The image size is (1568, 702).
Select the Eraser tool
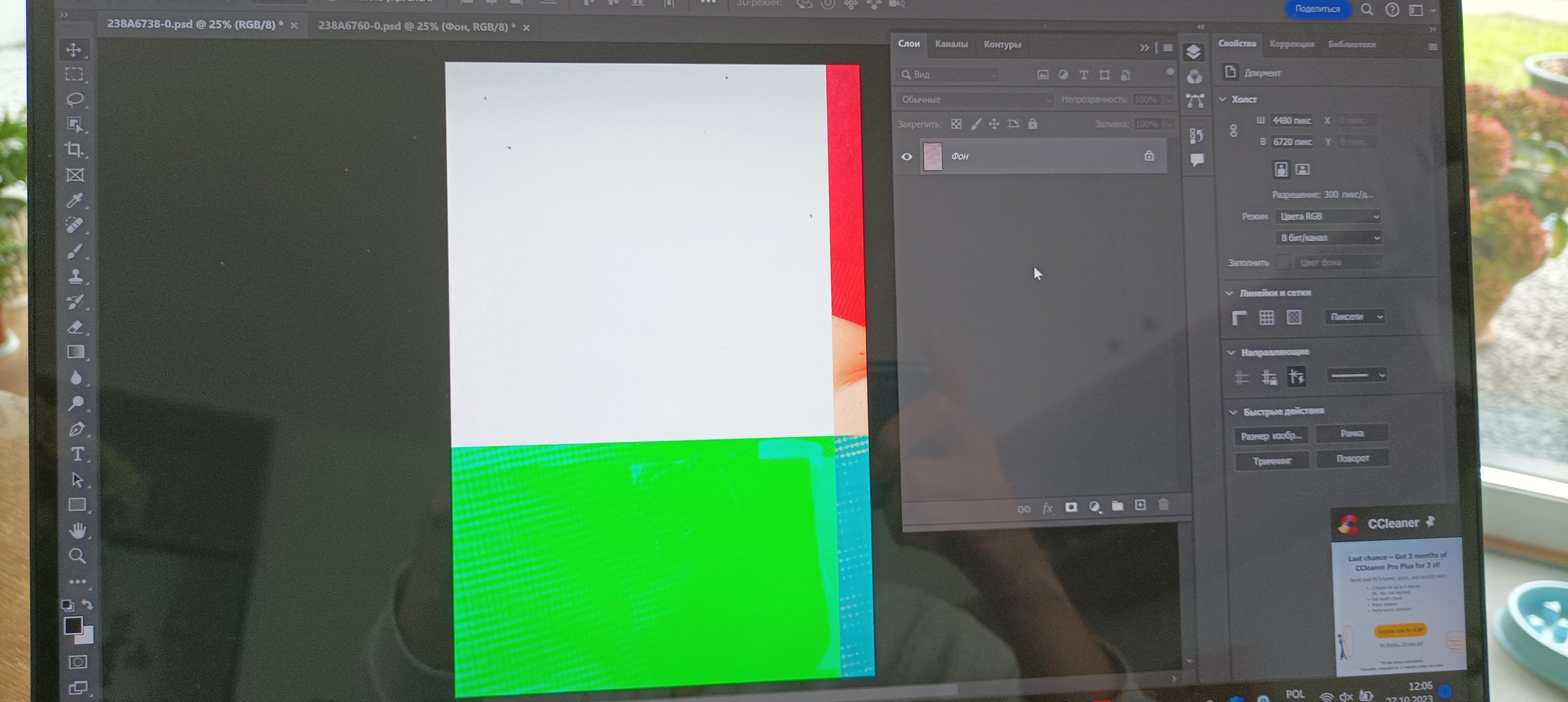(x=76, y=327)
